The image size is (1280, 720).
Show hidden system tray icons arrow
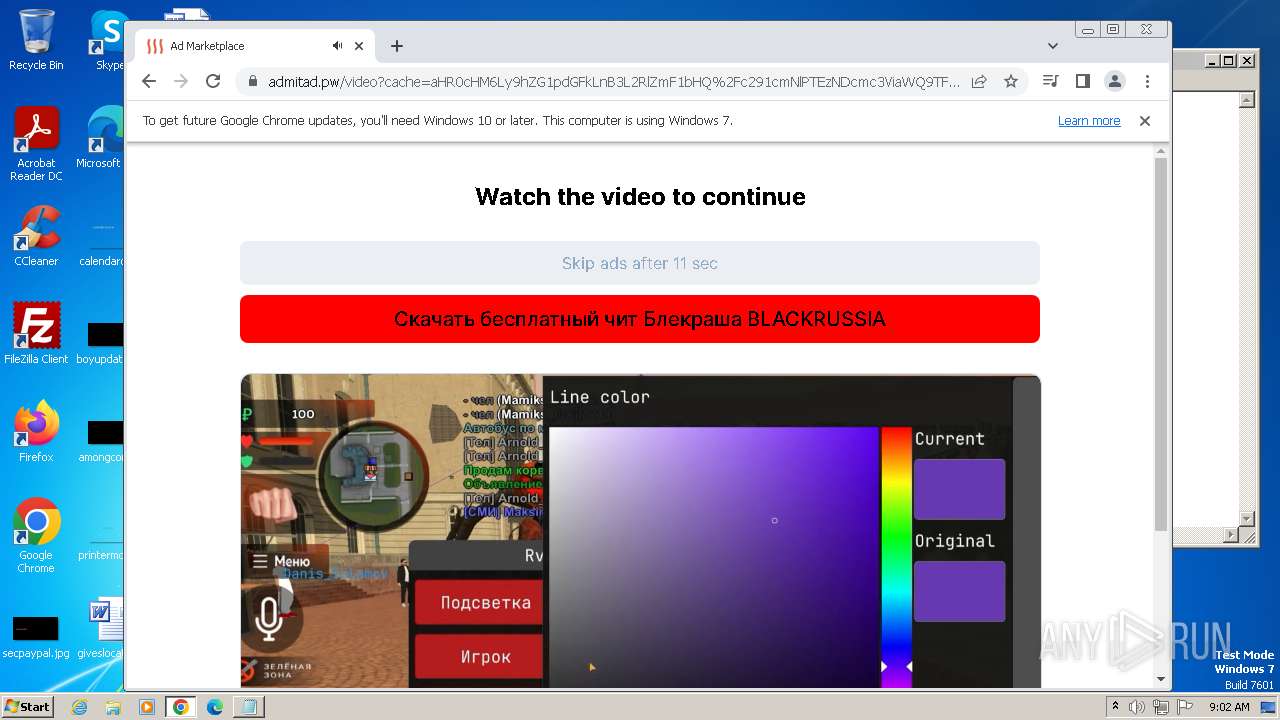(1116, 707)
